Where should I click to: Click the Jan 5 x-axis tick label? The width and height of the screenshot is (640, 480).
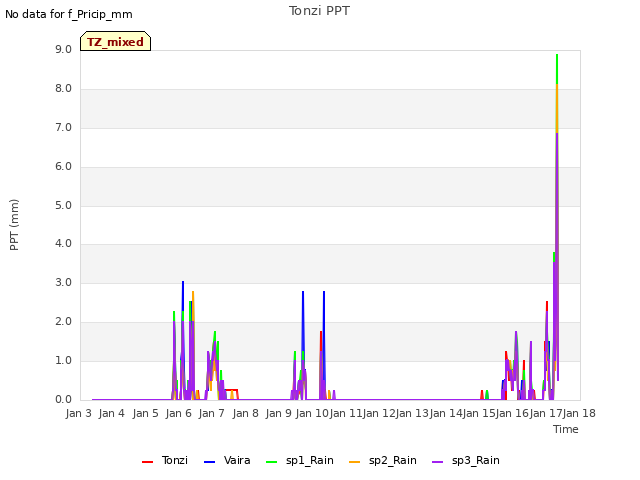click(145, 413)
